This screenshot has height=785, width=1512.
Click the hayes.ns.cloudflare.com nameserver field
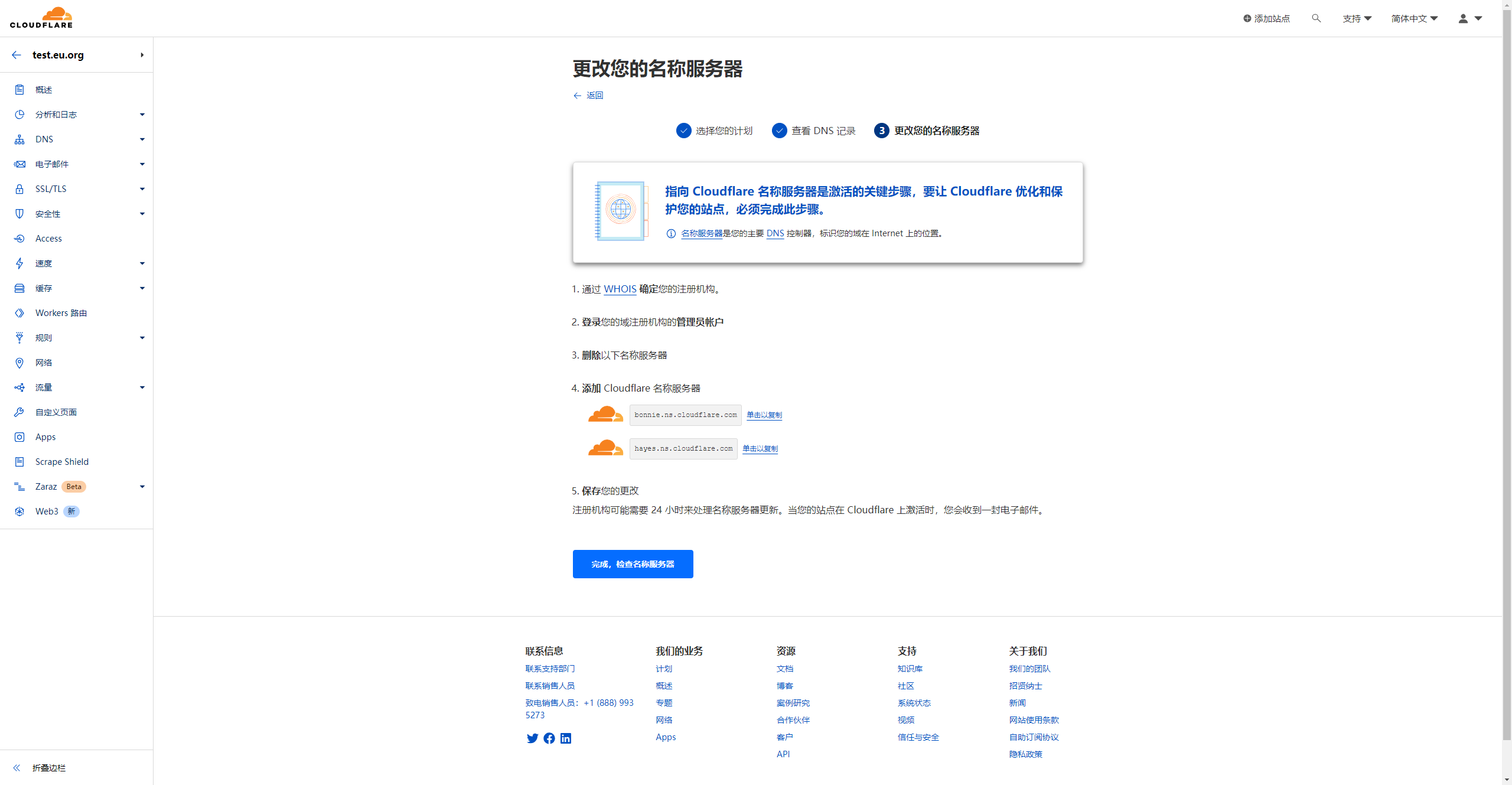683,448
